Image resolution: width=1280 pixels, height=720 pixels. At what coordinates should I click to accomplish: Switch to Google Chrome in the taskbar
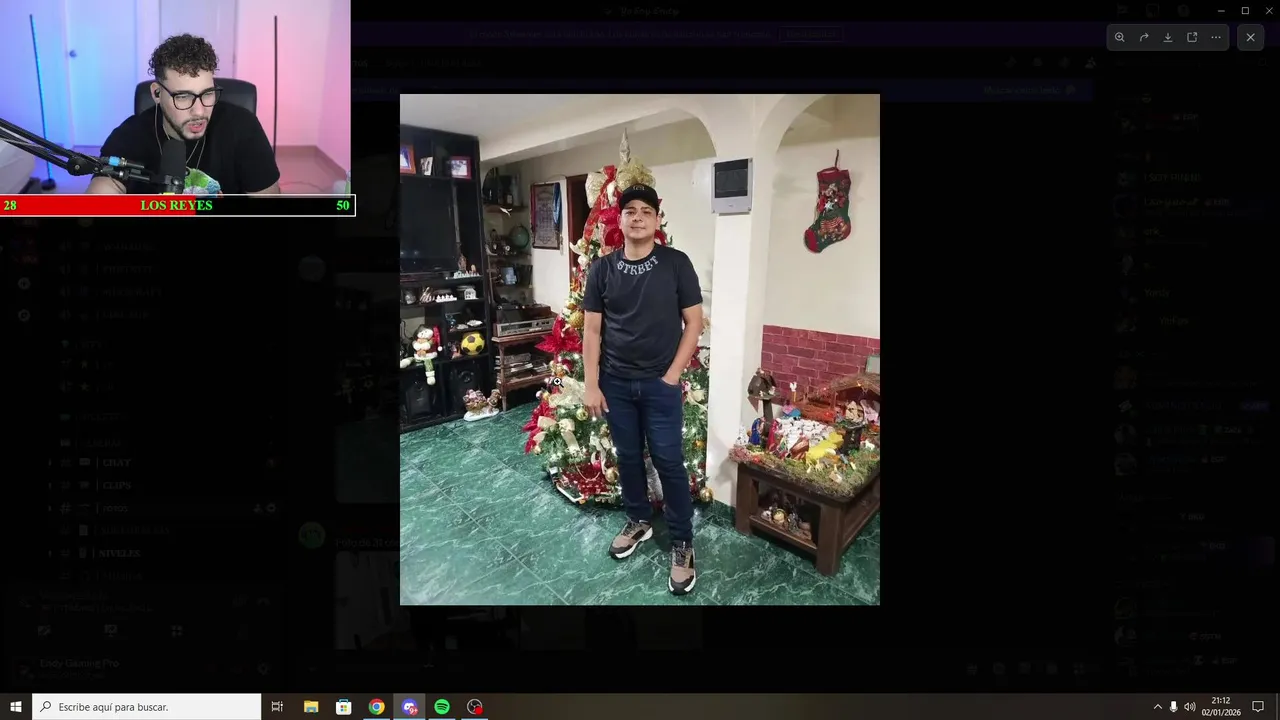[376, 707]
